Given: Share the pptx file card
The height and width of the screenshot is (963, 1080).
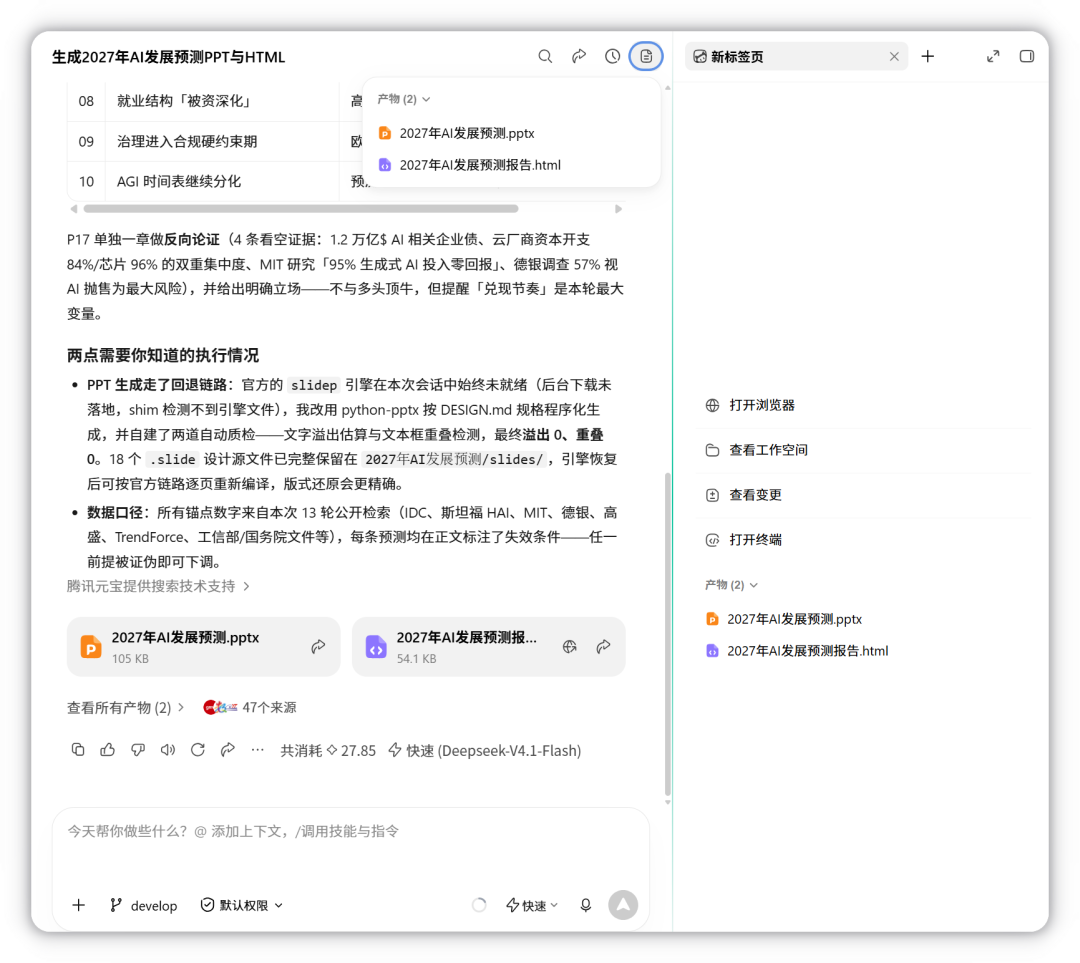Looking at the screenshot, I should [x=318, y=646].
